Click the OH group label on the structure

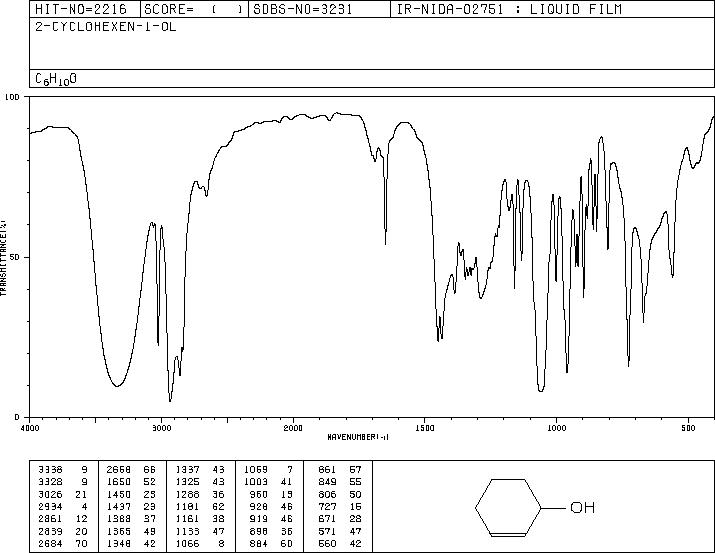click(582, 507)
